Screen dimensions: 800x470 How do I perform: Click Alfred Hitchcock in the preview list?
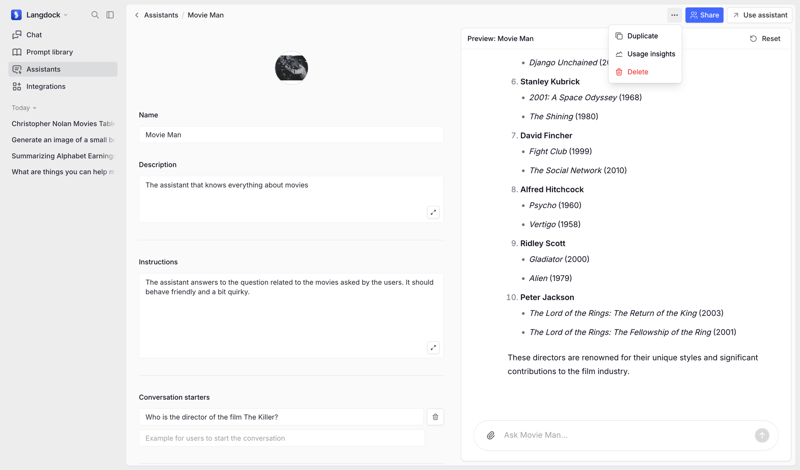coord(552,189)
